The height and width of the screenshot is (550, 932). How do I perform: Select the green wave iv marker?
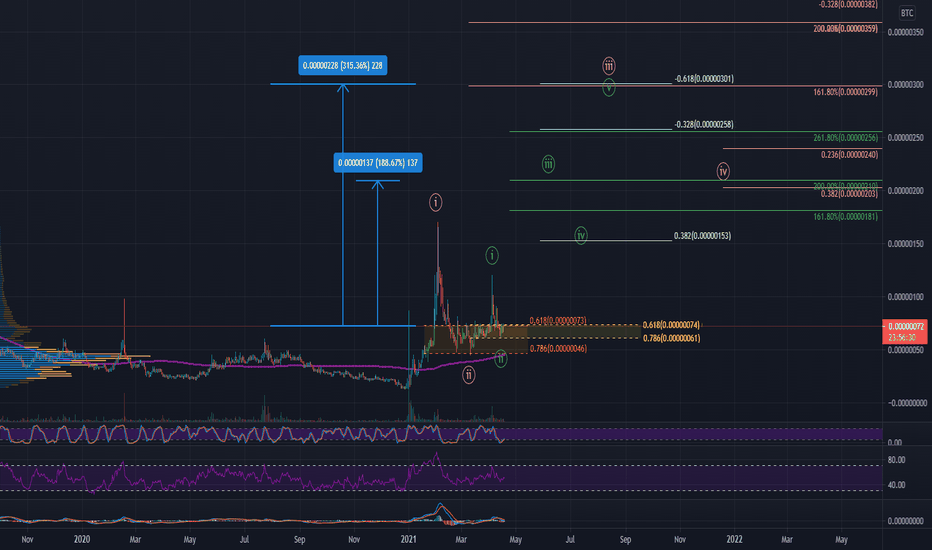(x=581, y=235)
